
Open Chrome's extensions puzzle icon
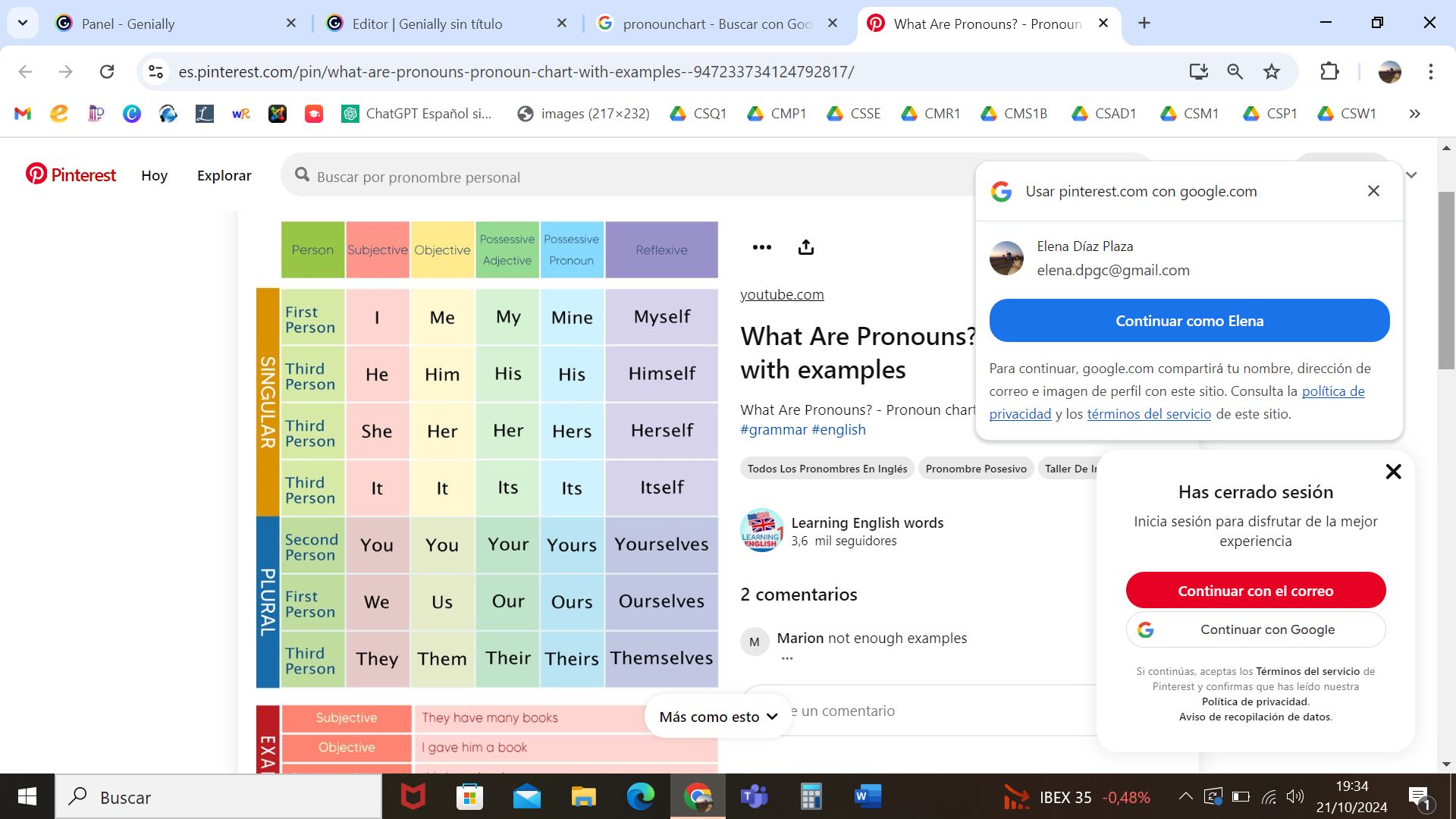coord(1329,72)
